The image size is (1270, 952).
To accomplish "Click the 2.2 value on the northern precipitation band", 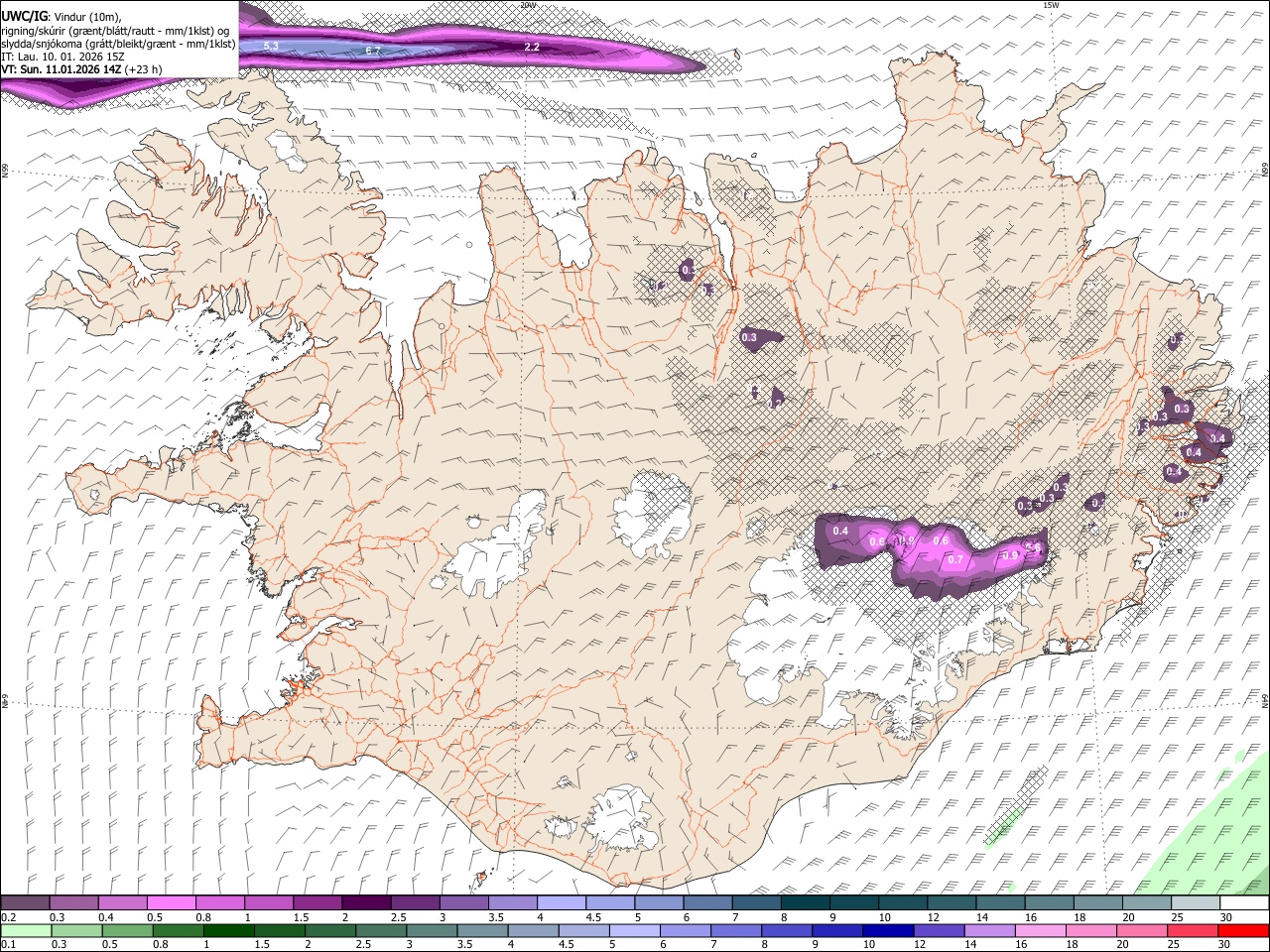I will [x=532, y=47].
